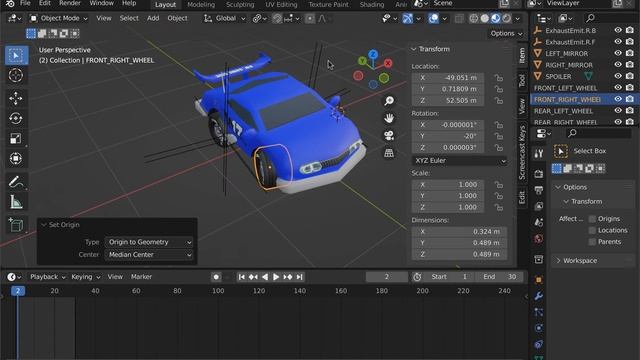Viewport: 640px width, 360px height.
Task: Switch orthographic/perspective grid icon
Action: tap(389, 153)
